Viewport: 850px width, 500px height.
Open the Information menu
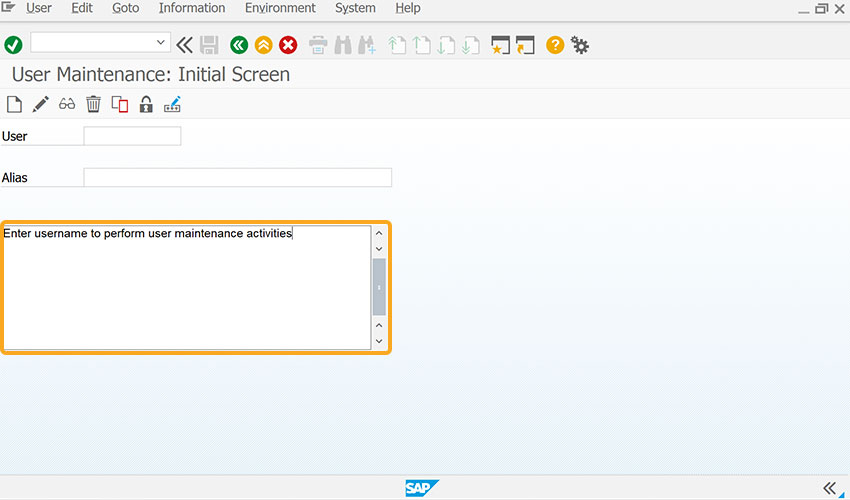(x=192, y=8)
